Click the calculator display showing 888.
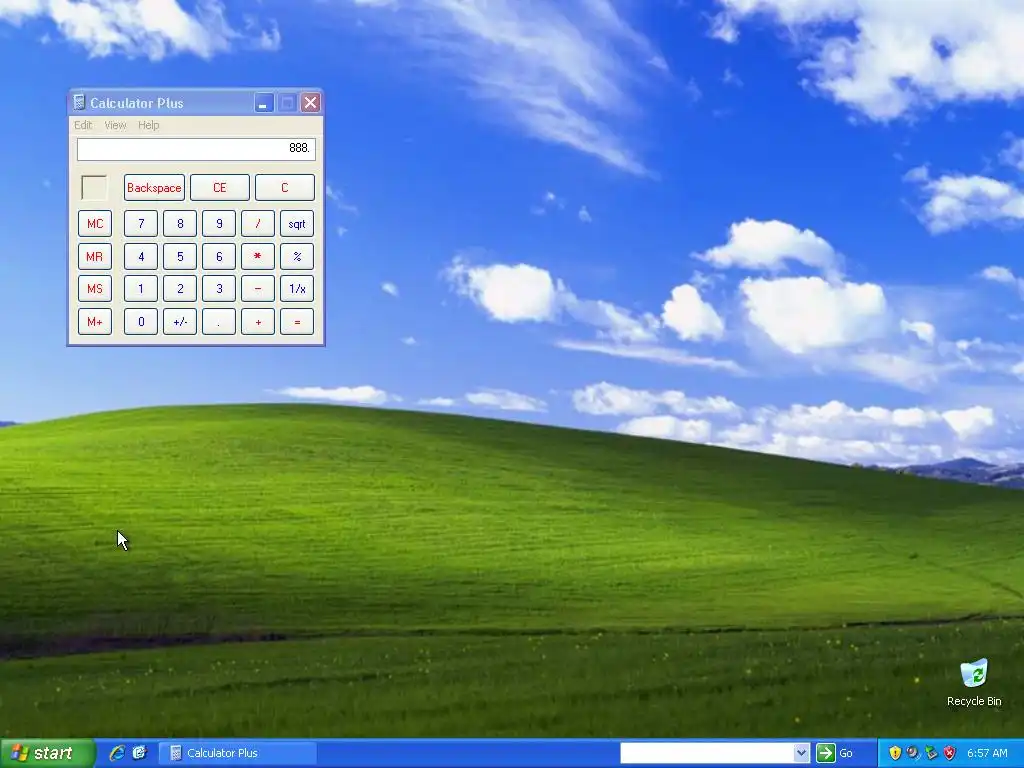The height and width of the screenshot is (768, 1024). (x=196, y=149)
